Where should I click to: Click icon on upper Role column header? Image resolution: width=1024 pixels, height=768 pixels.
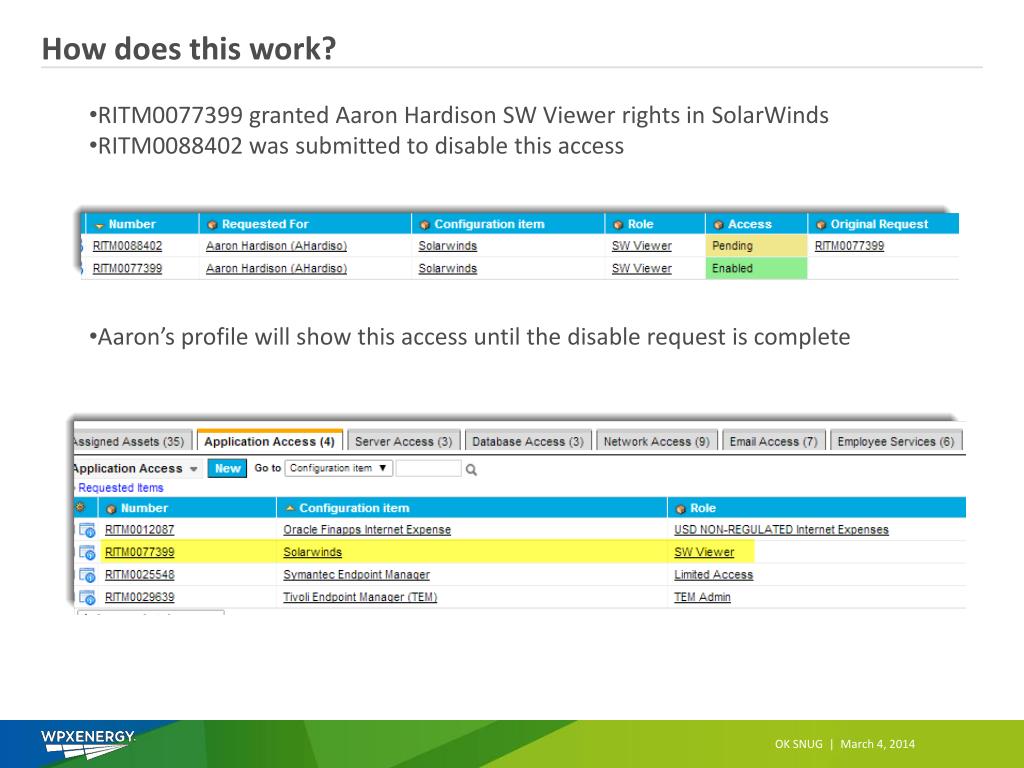618,225
